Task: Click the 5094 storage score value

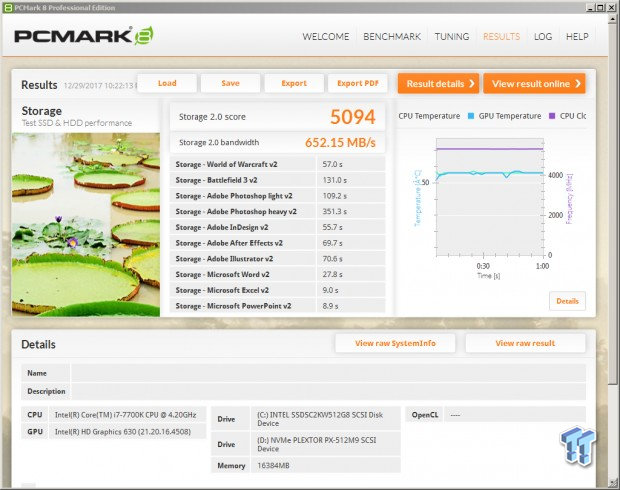Action: pos(352,117)
